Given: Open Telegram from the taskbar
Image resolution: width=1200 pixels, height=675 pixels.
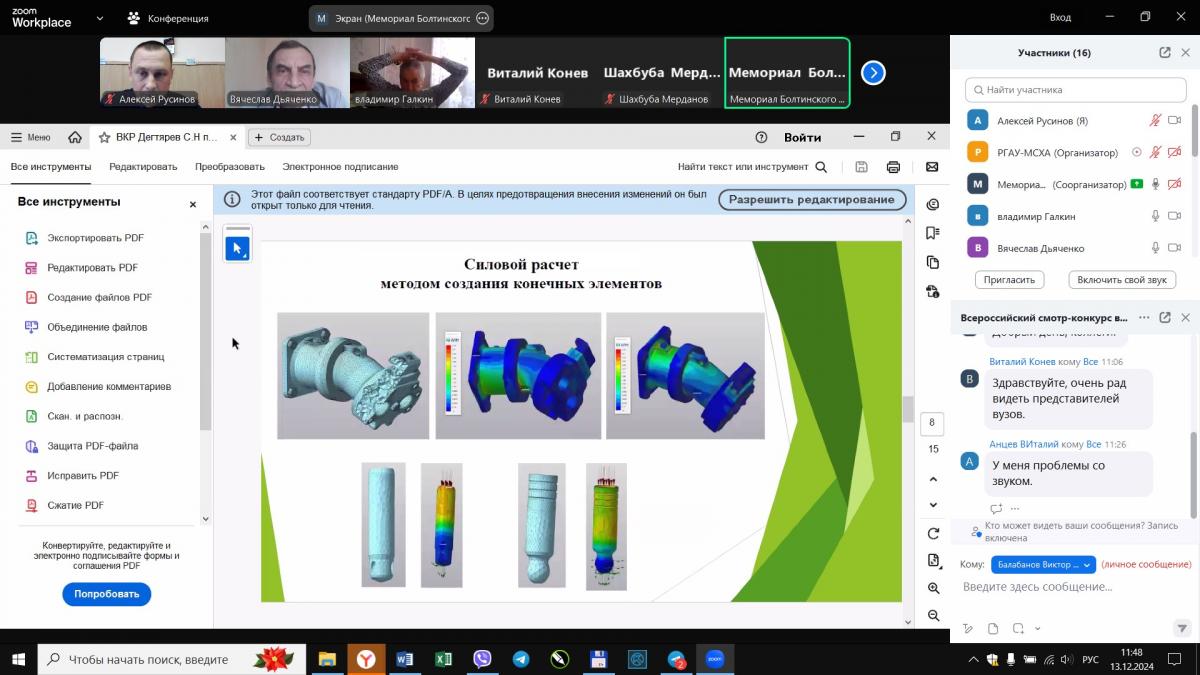Looking at the screenshot, I should click(521, 659).
